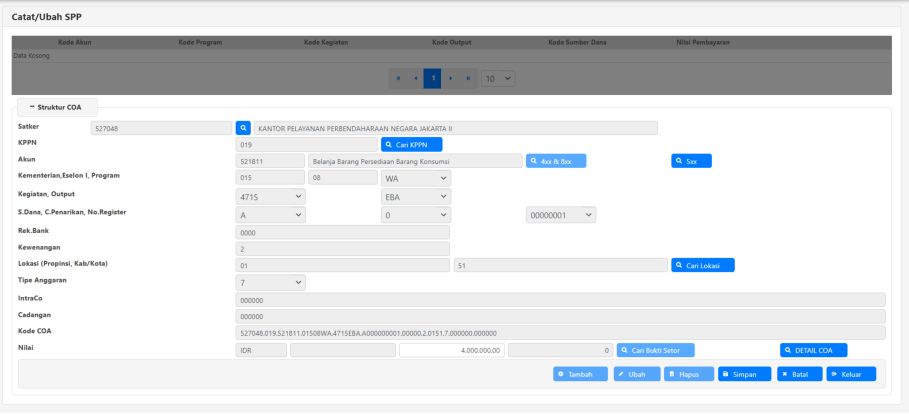This screenshot has height=414, width=909.
Task: Collapse the Struktur COA section
Action: 56,106
